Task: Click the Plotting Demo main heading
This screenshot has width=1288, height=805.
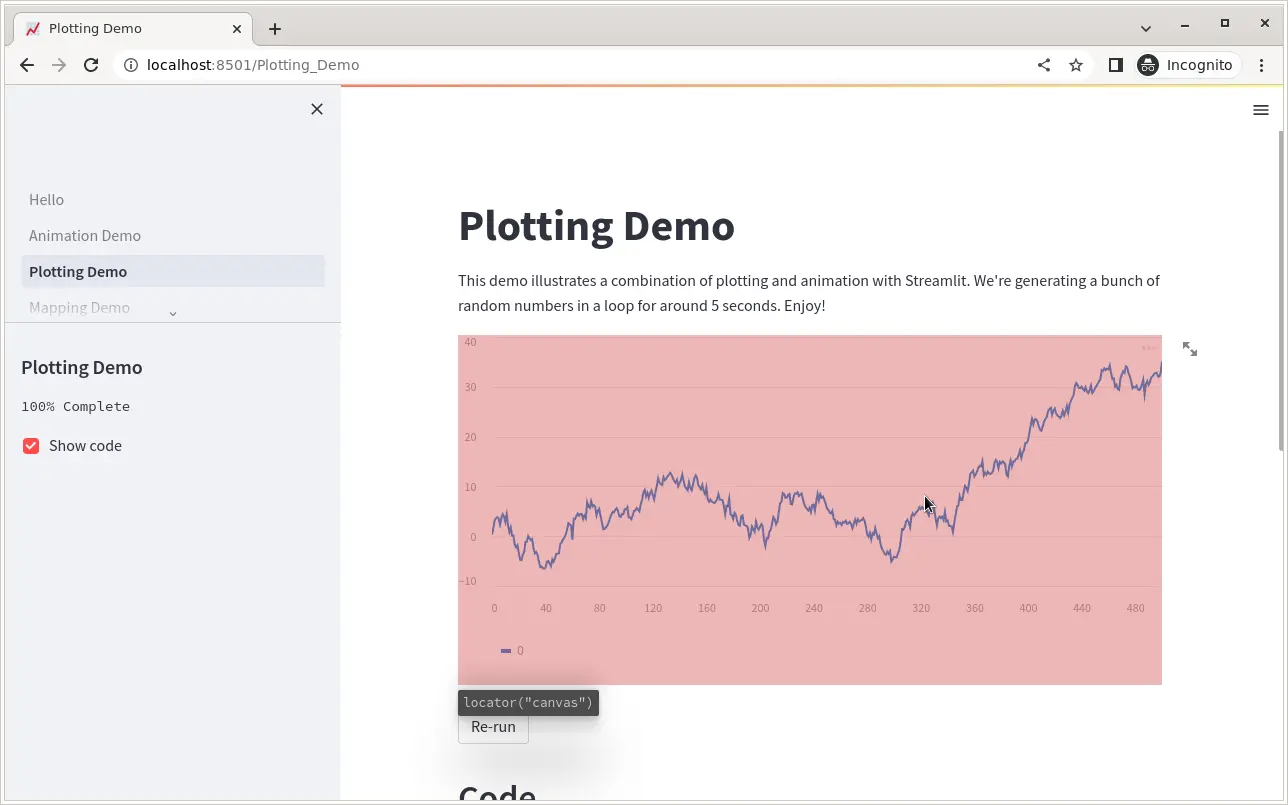Action: (x=596, y=226)
